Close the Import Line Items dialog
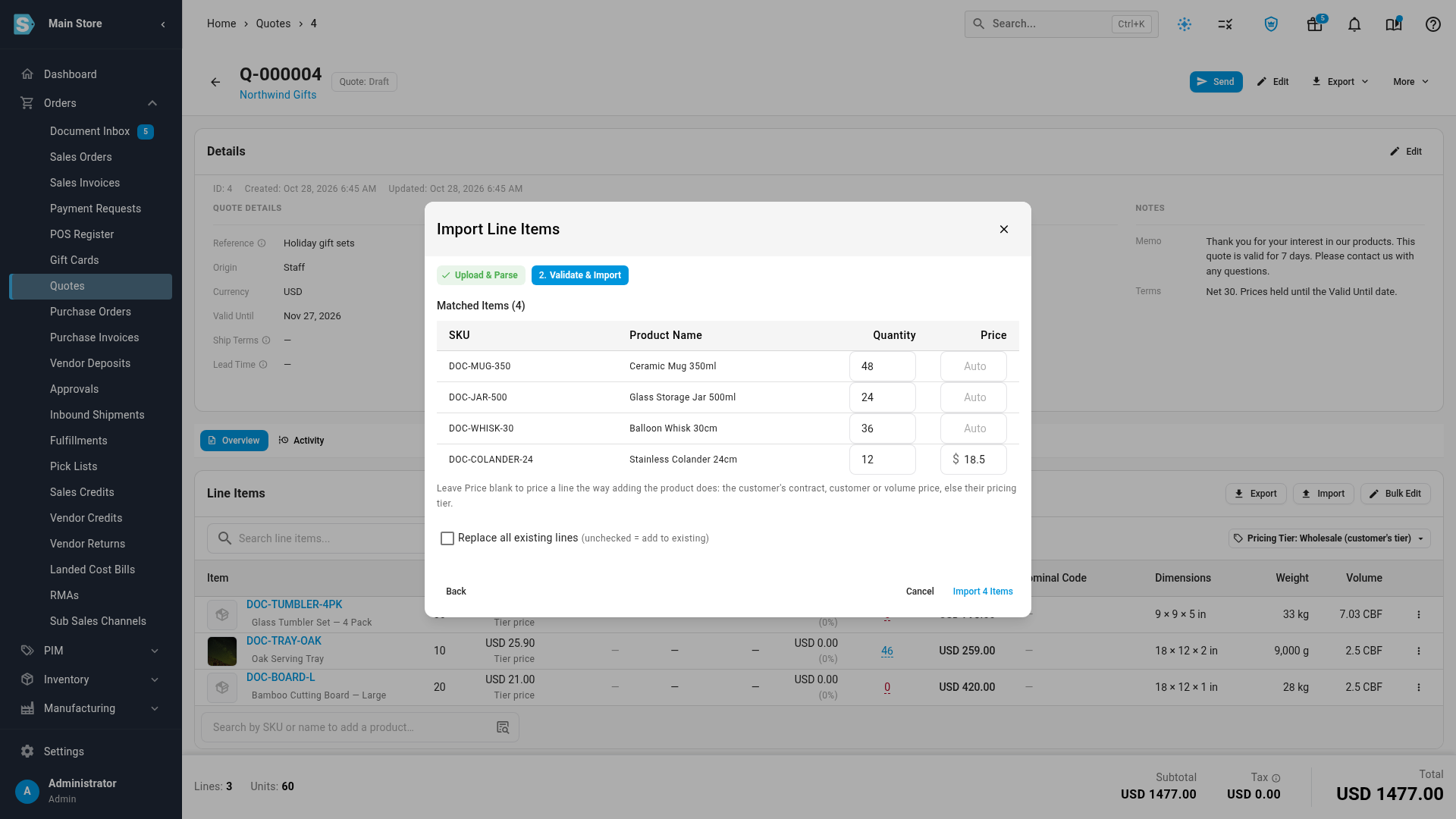The width and height of the screenshot is (1456, 819). [1003, 229]
